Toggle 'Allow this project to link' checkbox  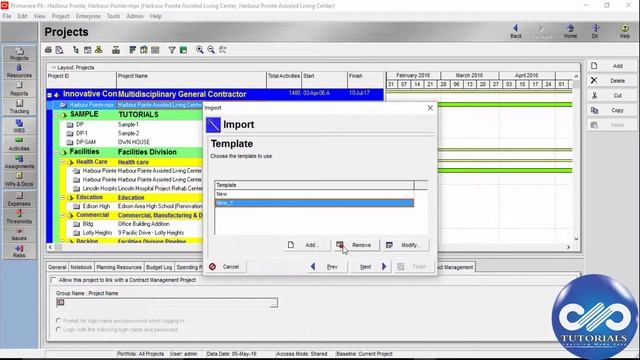coord(53,280)
